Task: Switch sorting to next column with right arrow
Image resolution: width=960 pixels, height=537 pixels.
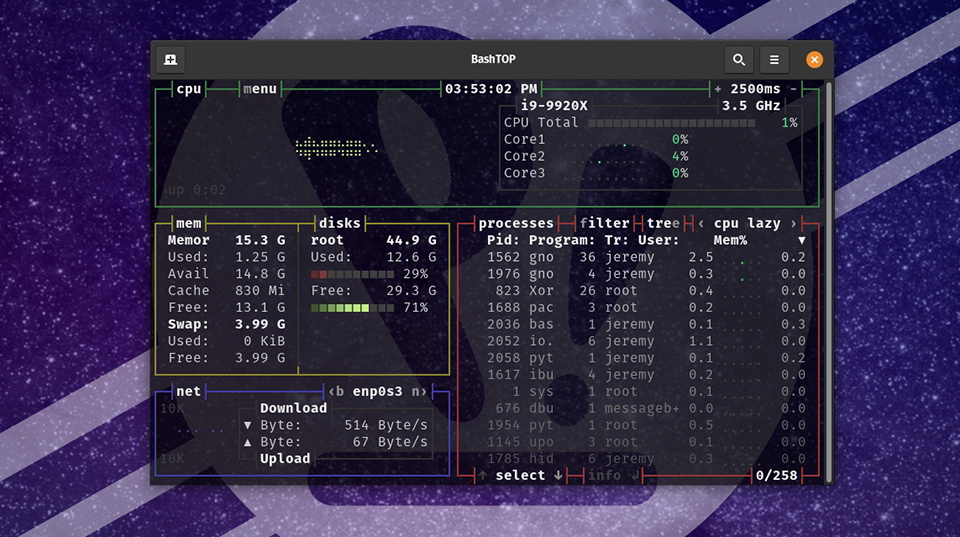Action: [793, 223]
